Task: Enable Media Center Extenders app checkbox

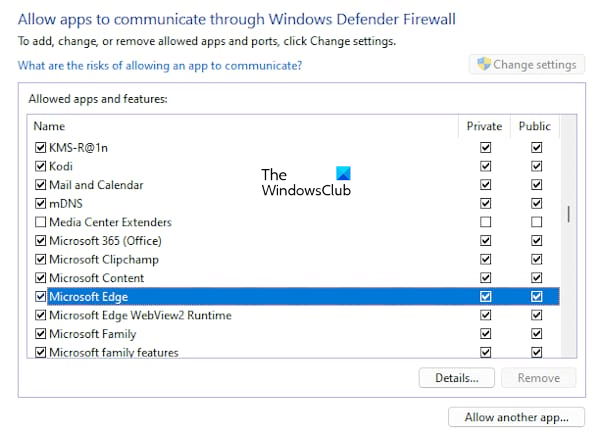Action: click(x=41, y=222)
